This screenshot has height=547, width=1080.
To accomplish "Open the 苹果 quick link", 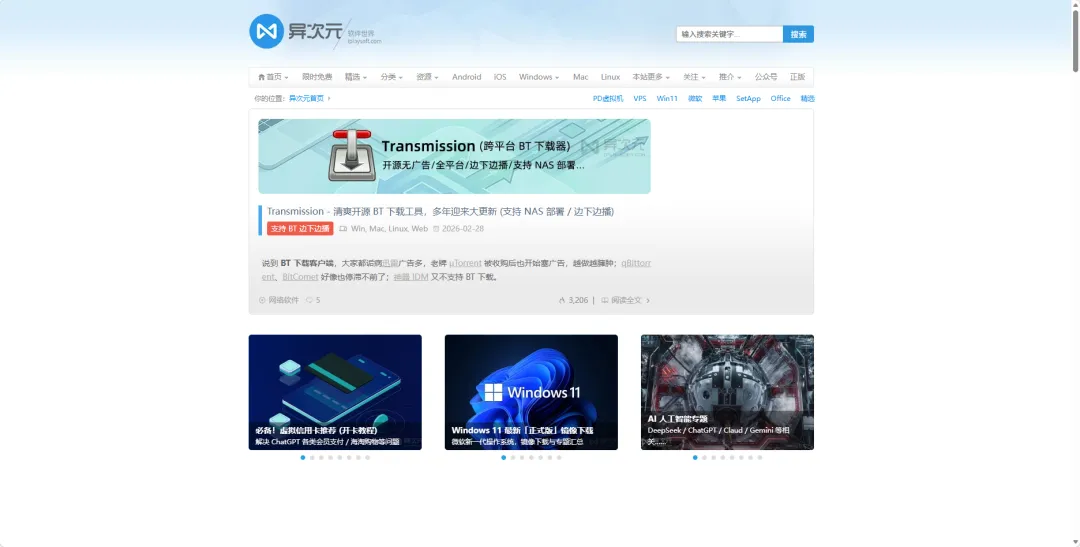I will point(719,99).
